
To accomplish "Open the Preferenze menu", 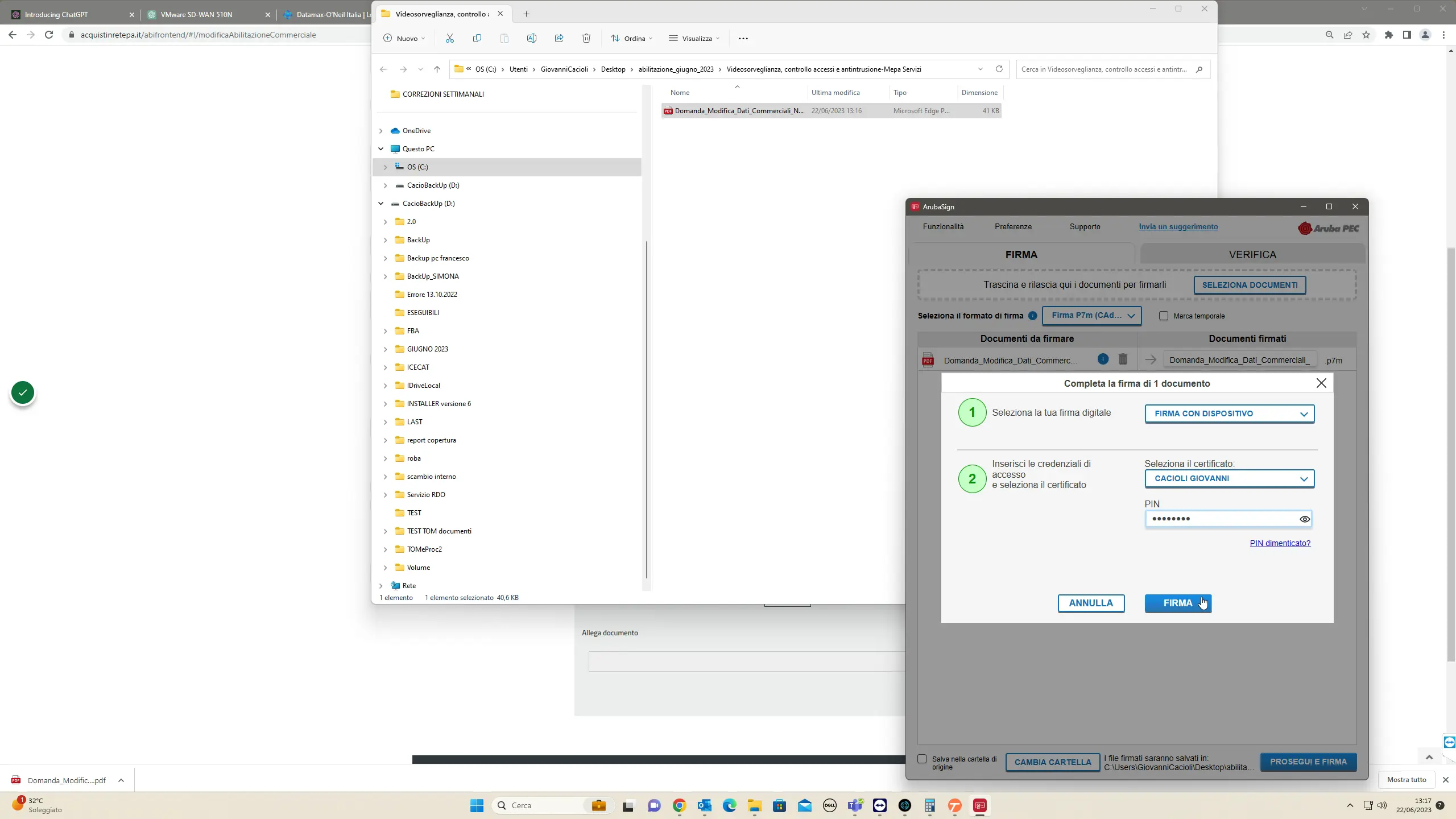I will (x=1013, y=226).
